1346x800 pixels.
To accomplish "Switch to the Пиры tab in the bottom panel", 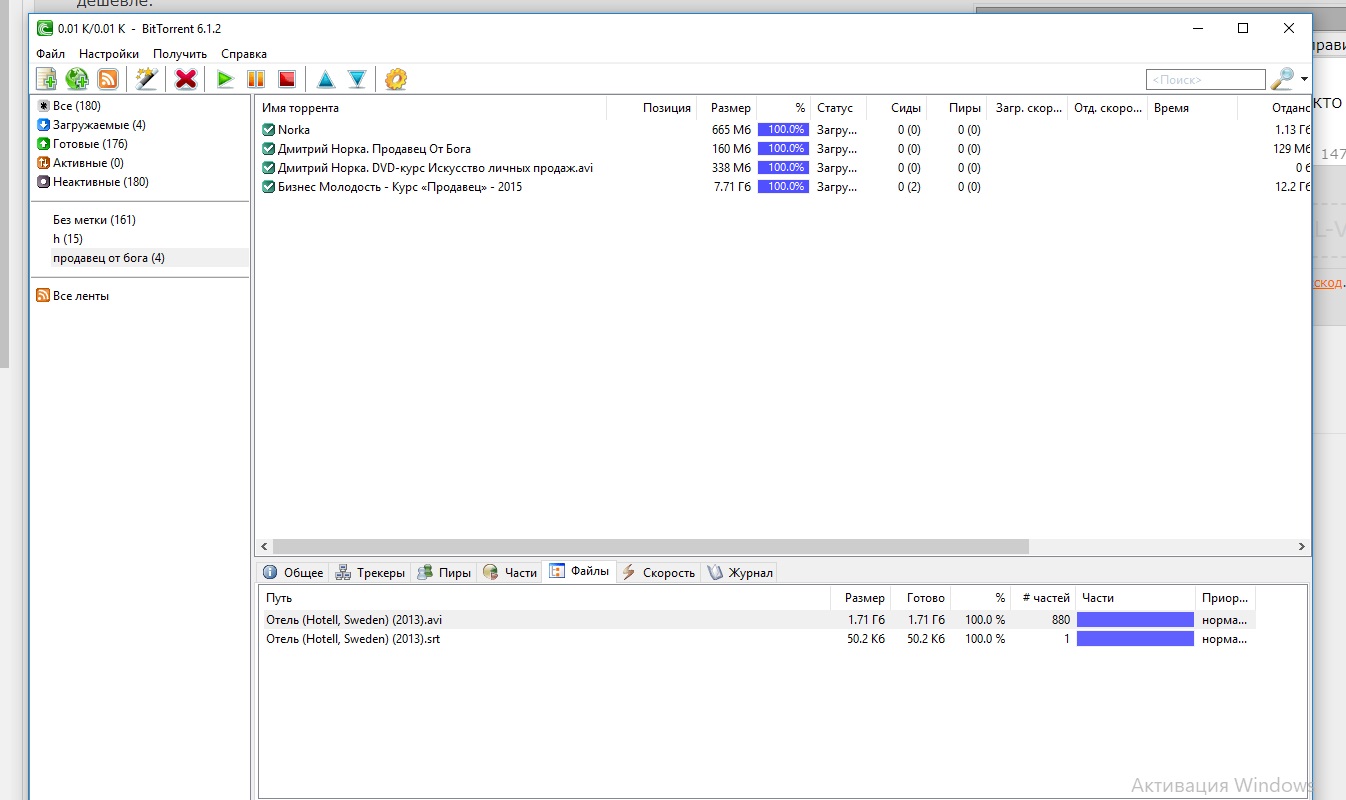I will (444, 573).
